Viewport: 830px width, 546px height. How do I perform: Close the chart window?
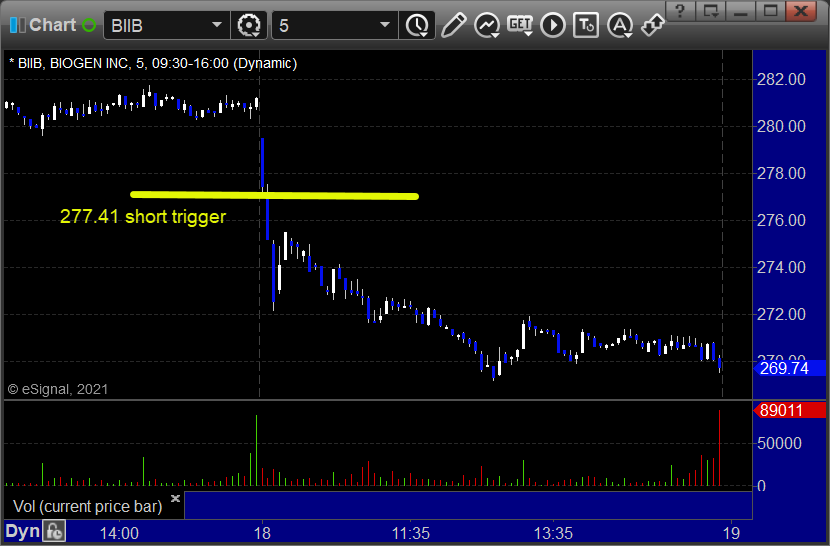pyautogui.click(x=801, y=11)
